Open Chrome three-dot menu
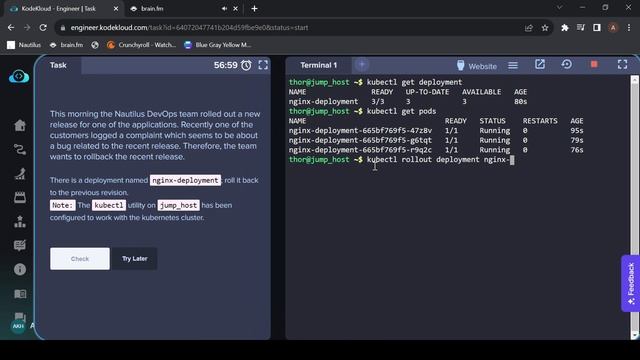Screen dimensions: 640x360 629,28
